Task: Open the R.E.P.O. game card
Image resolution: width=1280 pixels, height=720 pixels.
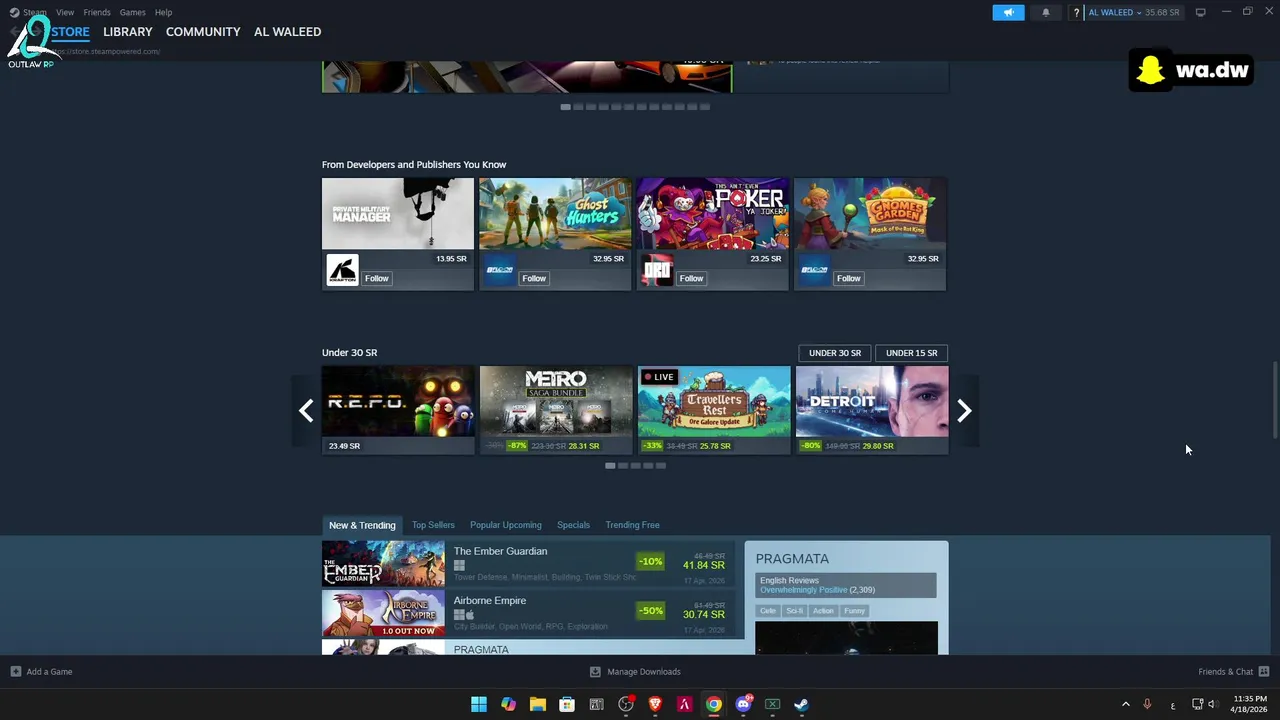Action: pyautogui.click(x=398, y=411)
